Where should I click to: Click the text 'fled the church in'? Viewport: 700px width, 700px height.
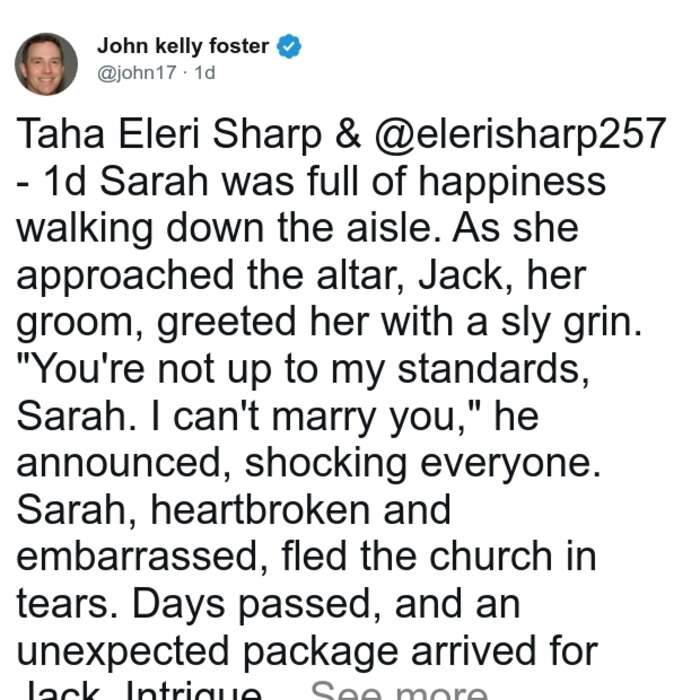point(439,557)
